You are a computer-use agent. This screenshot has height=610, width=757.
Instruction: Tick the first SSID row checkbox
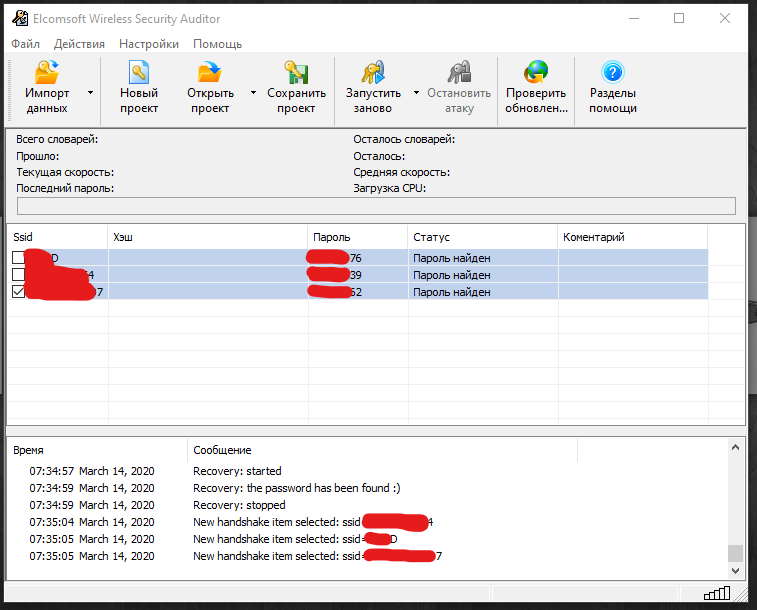click(x=19, y=258)
